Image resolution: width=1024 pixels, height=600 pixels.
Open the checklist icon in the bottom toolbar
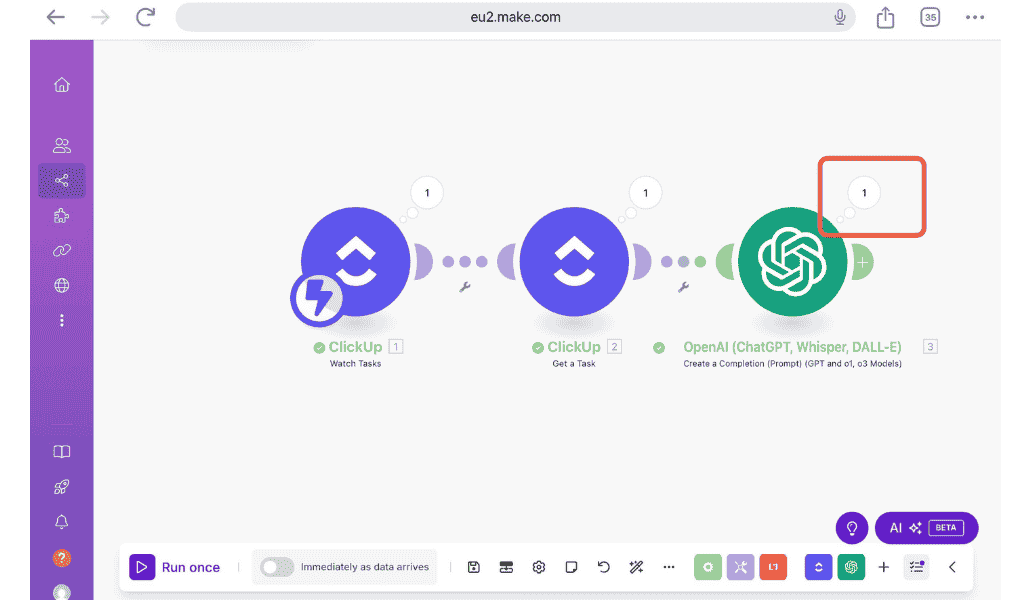coord(917,567)
